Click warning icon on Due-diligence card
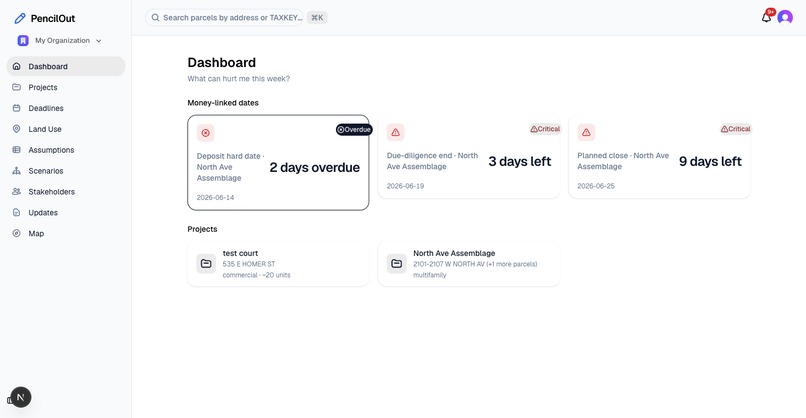Image resolution: width=806 pixels, height=418 pixels. (x=395, y=133)
